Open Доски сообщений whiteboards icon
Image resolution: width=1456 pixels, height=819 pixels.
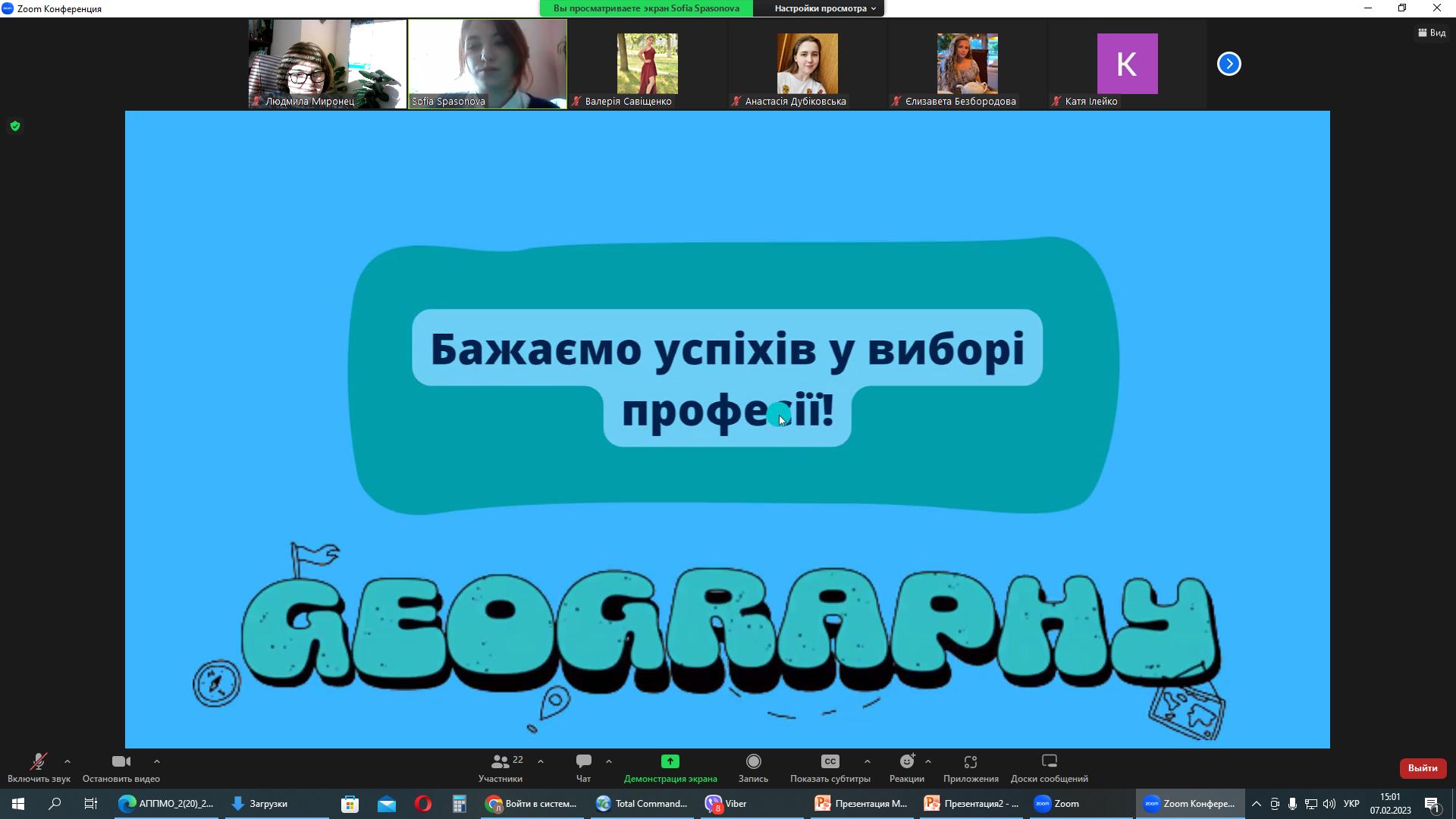point(1049,761)
